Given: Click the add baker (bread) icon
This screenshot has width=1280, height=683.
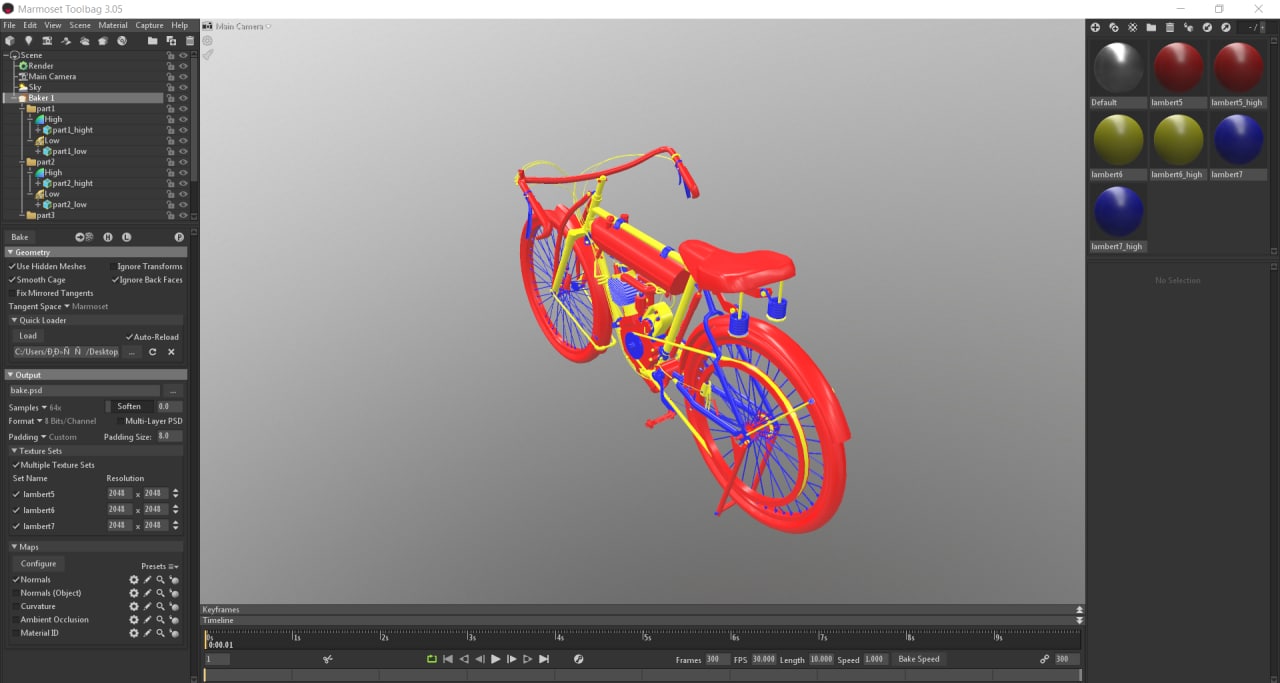Looking at the screenshot, I should click(103, 41).
